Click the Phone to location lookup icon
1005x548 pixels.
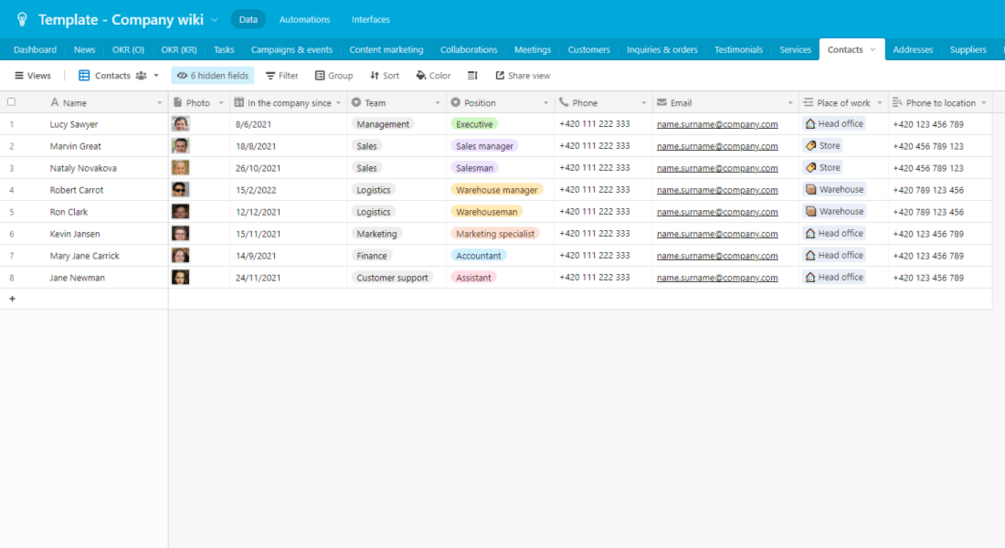[x=897, y=103]
